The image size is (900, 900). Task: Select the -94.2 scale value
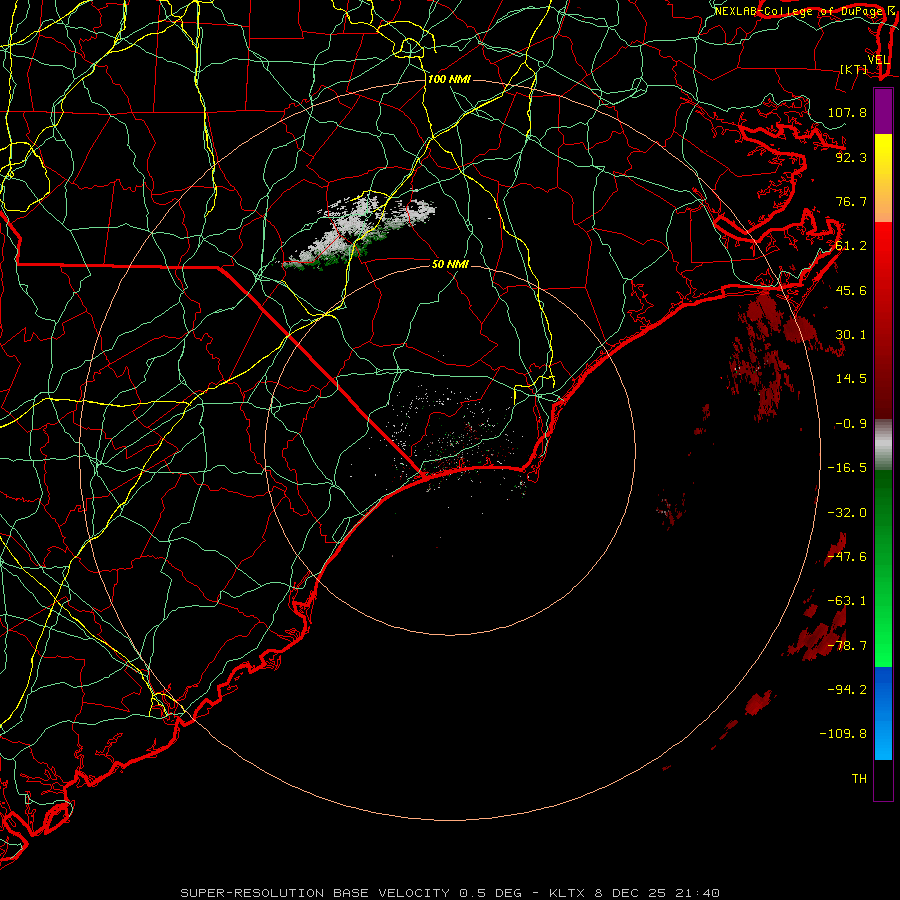pos(847,689)
